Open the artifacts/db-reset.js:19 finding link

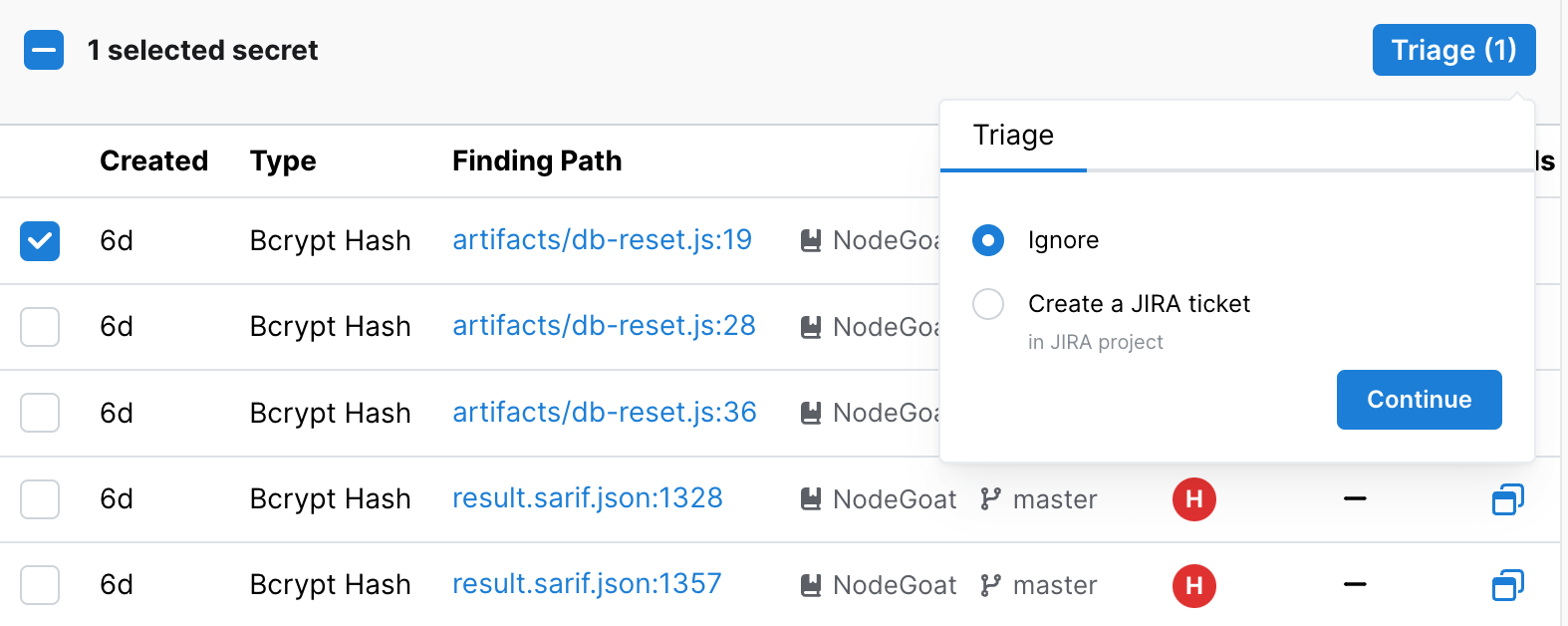(602, 240)
